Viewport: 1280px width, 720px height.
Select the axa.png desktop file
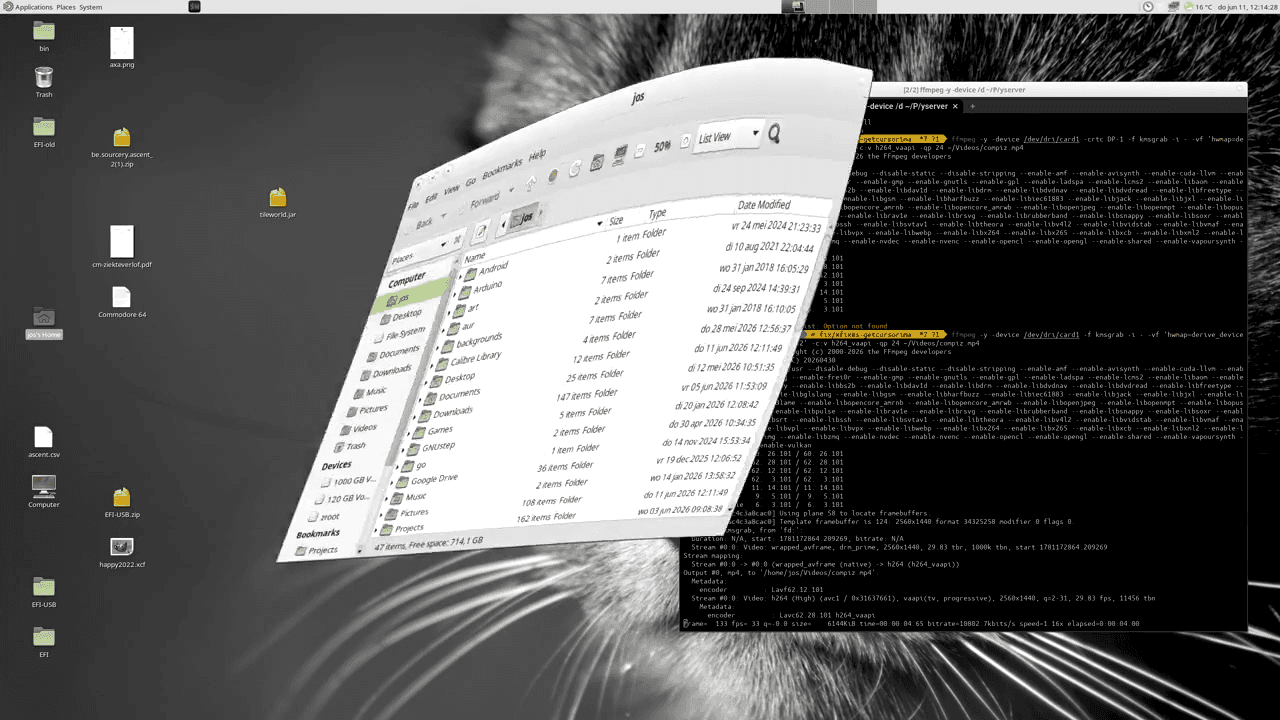[121, 48]
